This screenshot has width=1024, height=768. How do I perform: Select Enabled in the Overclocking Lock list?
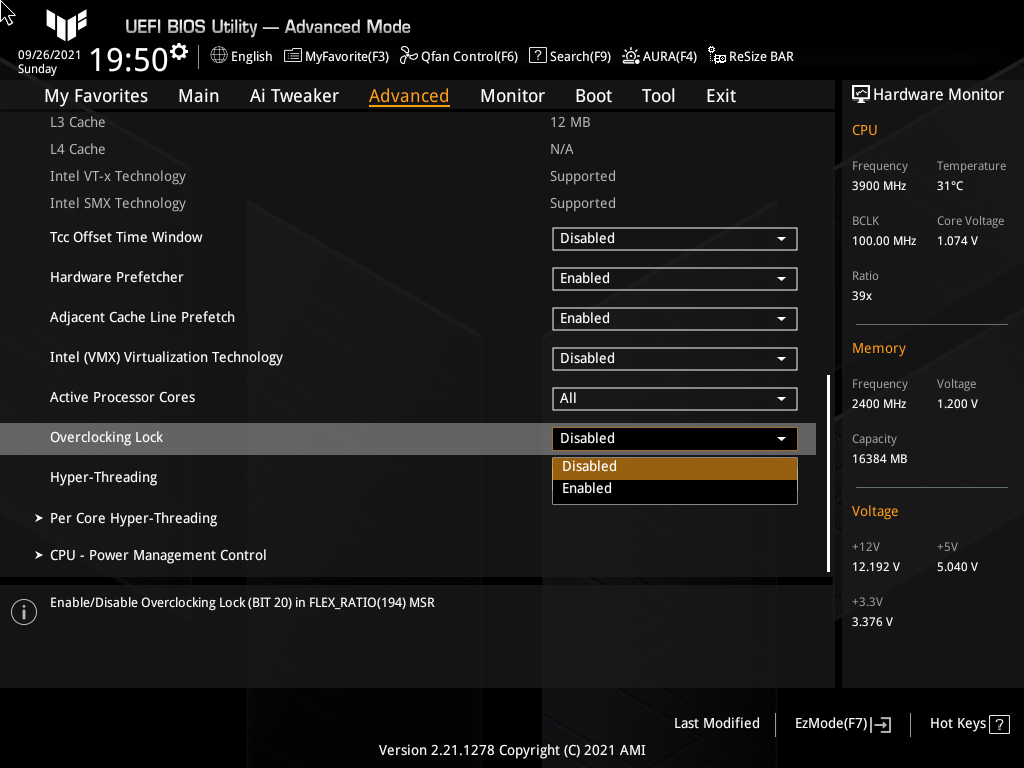(675, 488)
